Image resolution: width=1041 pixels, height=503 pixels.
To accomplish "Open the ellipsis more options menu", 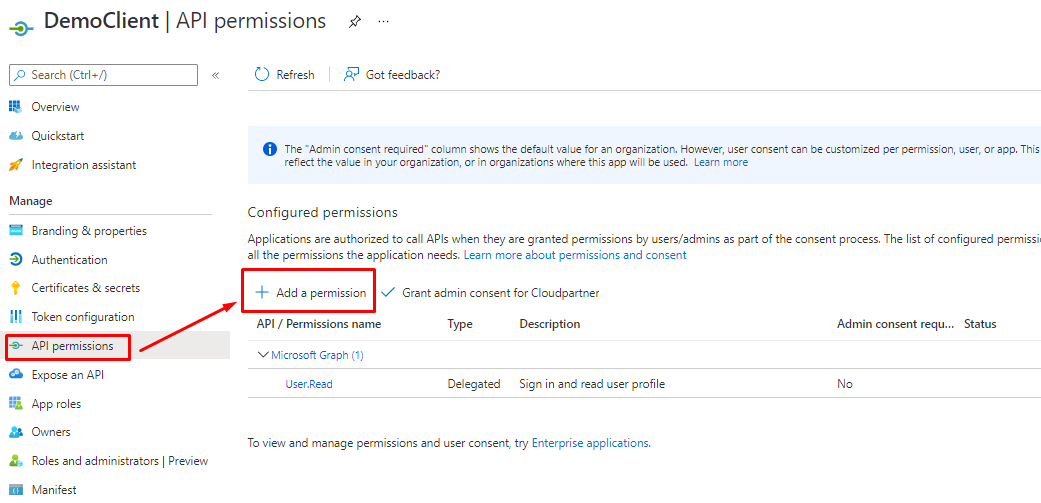I will coord(384,22).
